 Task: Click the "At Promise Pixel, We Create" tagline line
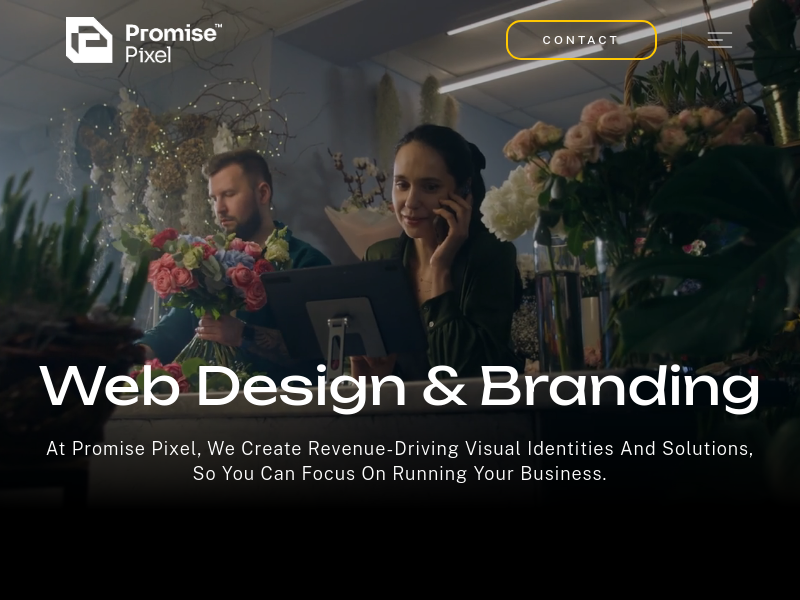[400, 448]
